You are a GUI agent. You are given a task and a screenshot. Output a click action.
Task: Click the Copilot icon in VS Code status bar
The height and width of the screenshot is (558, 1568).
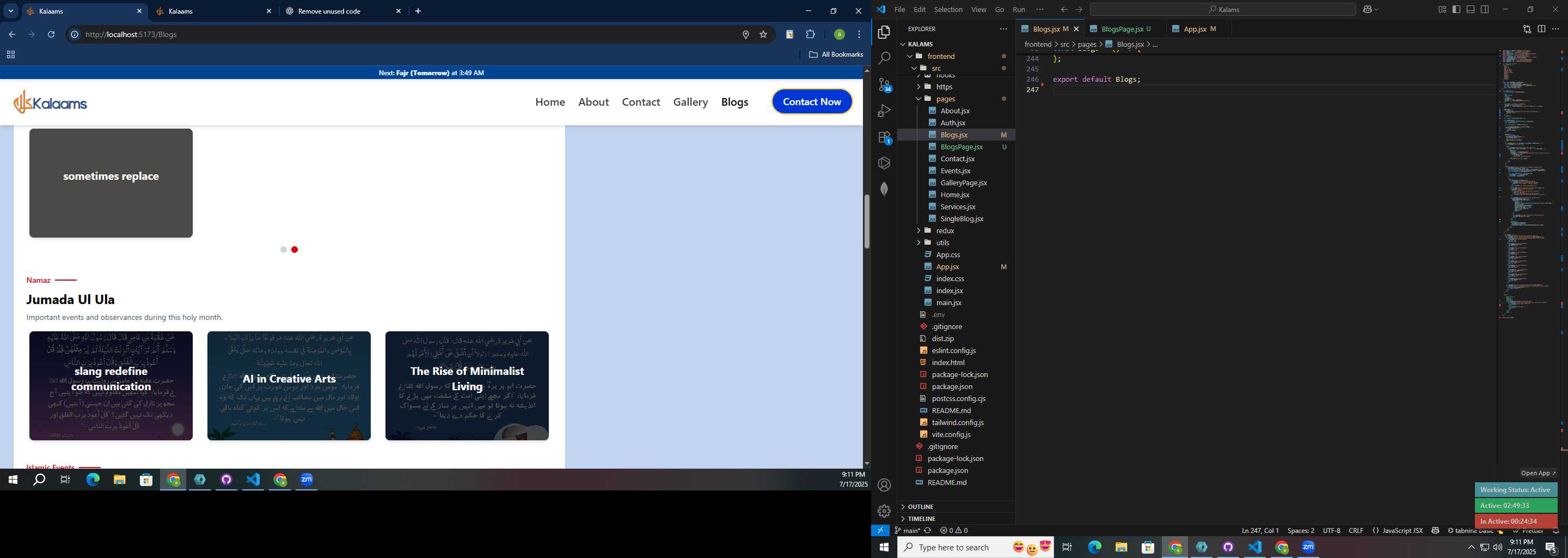coord(1435,531)
